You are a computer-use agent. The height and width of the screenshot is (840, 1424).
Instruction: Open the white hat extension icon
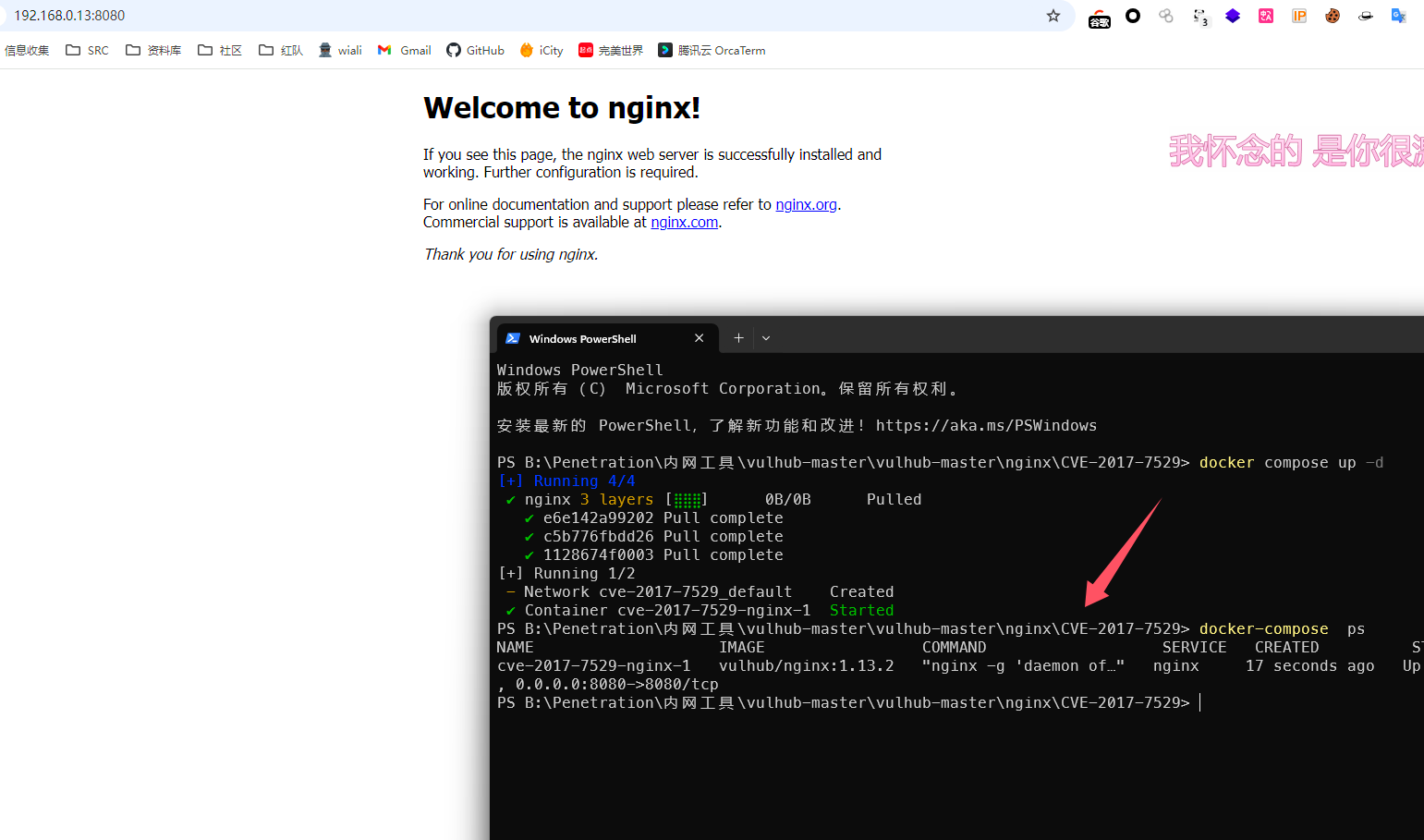click(x=1366, y=16)
